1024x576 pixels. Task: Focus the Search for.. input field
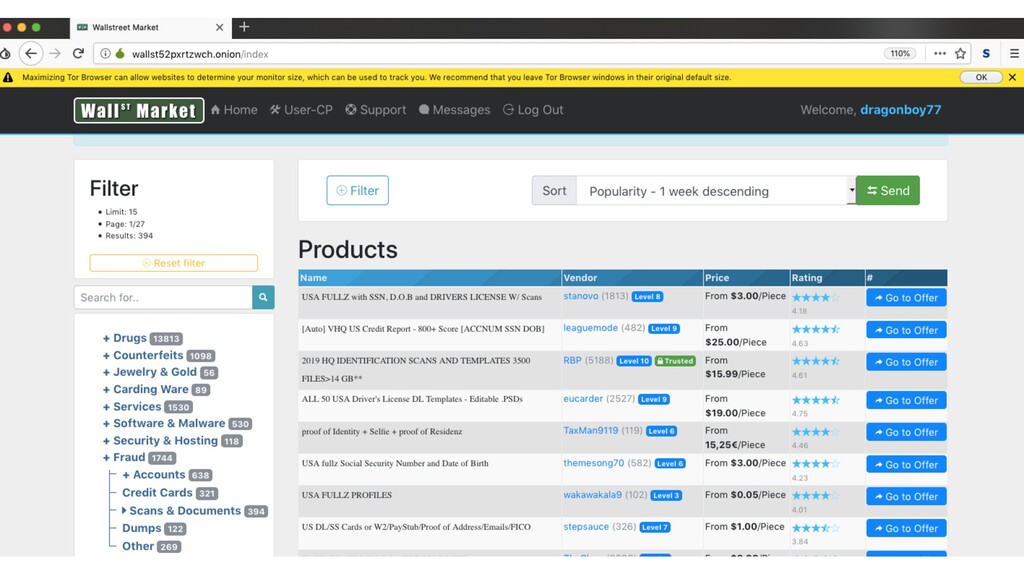pyautogui.click(x=163, y=297)
